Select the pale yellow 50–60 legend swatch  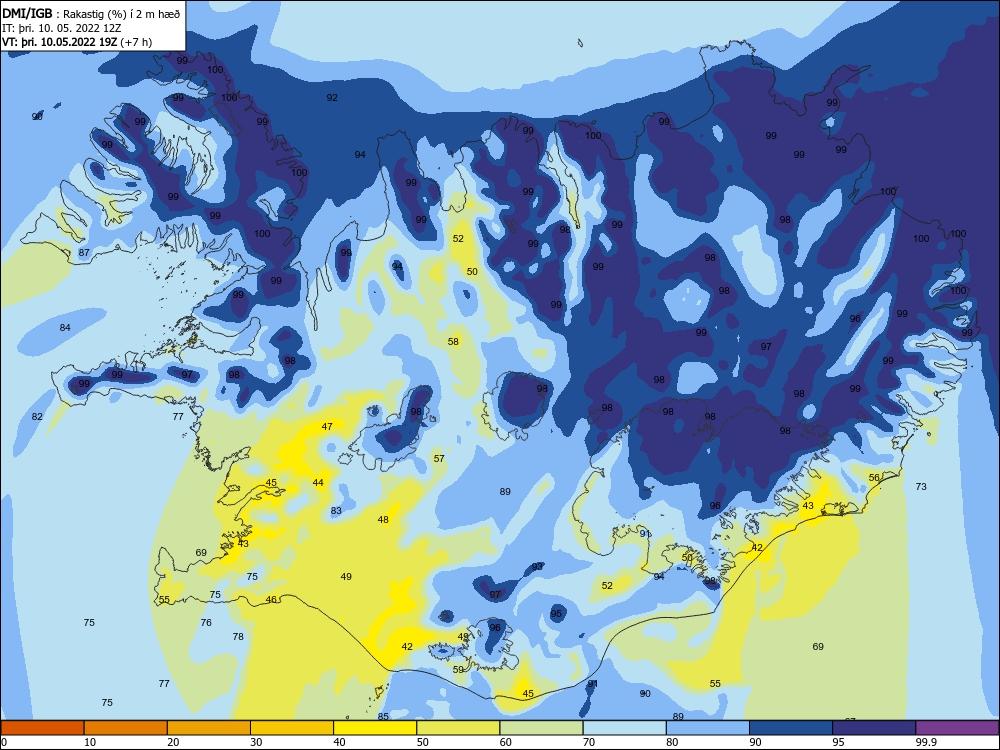coord(458,728)
